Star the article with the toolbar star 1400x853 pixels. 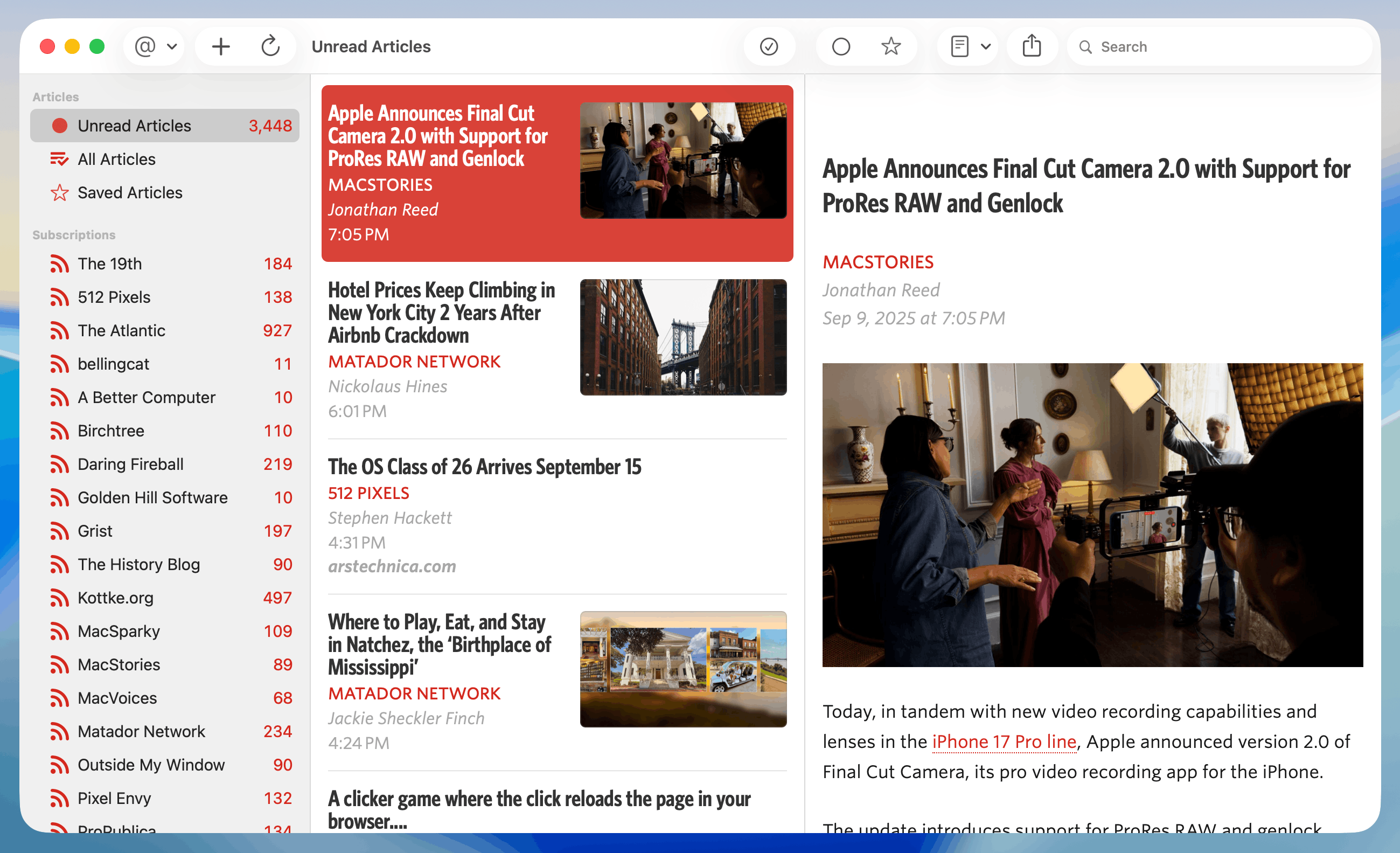(891, 46)
